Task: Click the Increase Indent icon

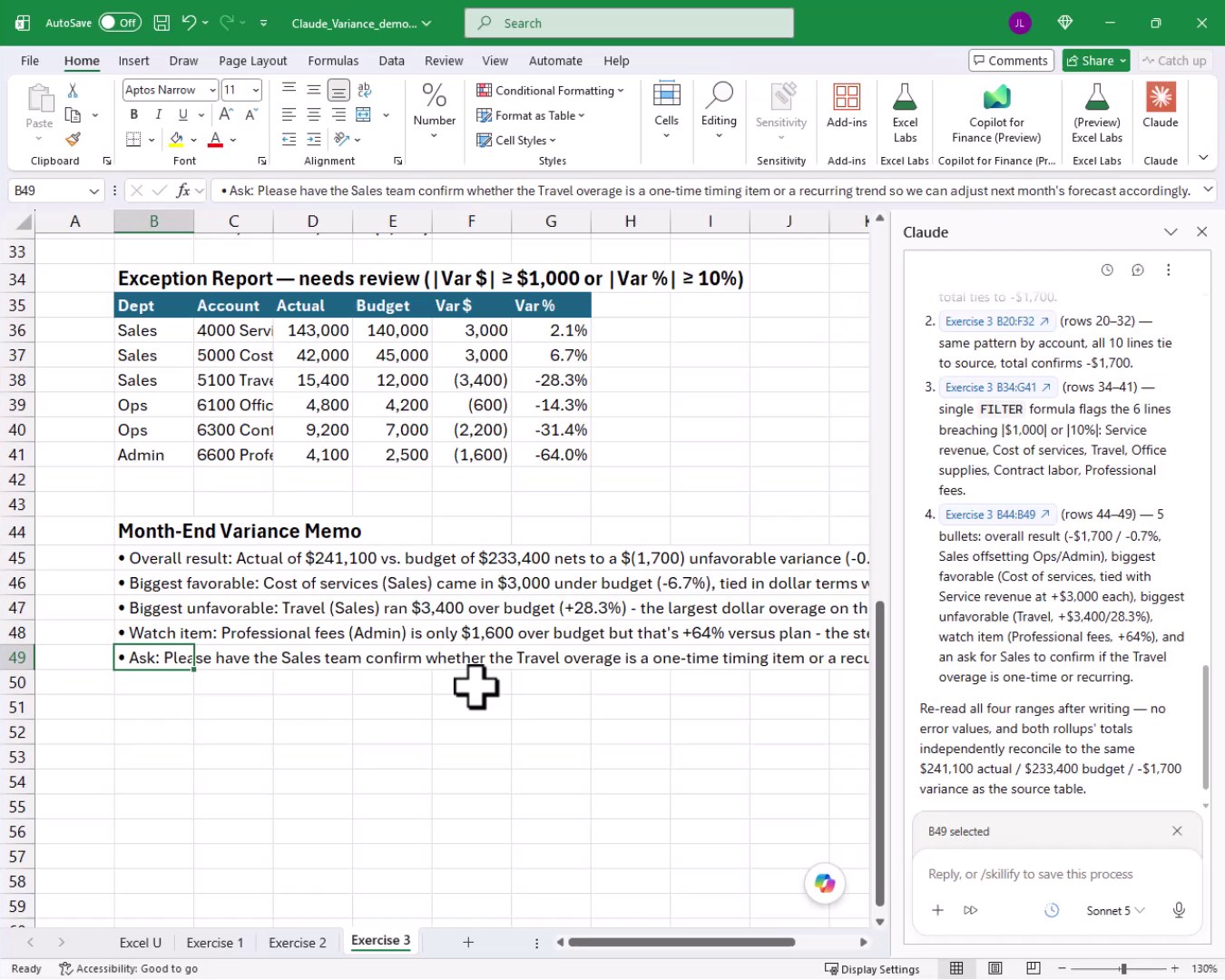Action: click(x=314, y=140)
